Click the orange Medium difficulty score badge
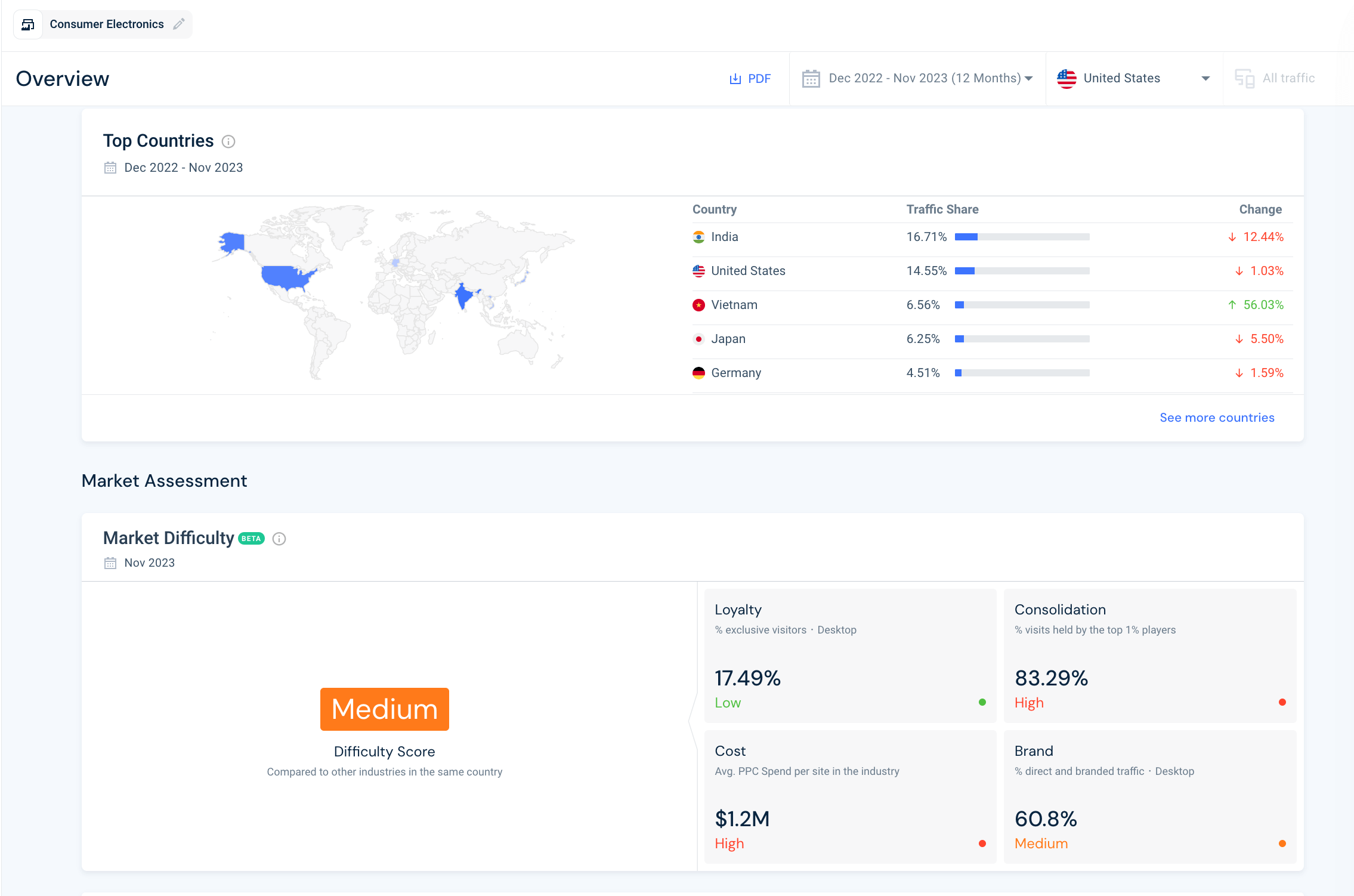 tap(385, 709)
